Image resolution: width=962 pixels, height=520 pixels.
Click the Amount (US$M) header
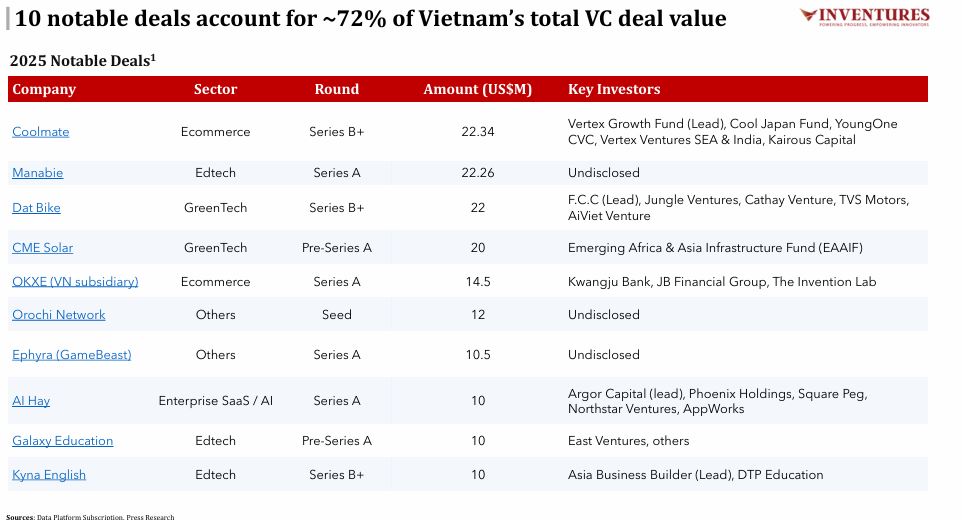[x=478, y=89]
